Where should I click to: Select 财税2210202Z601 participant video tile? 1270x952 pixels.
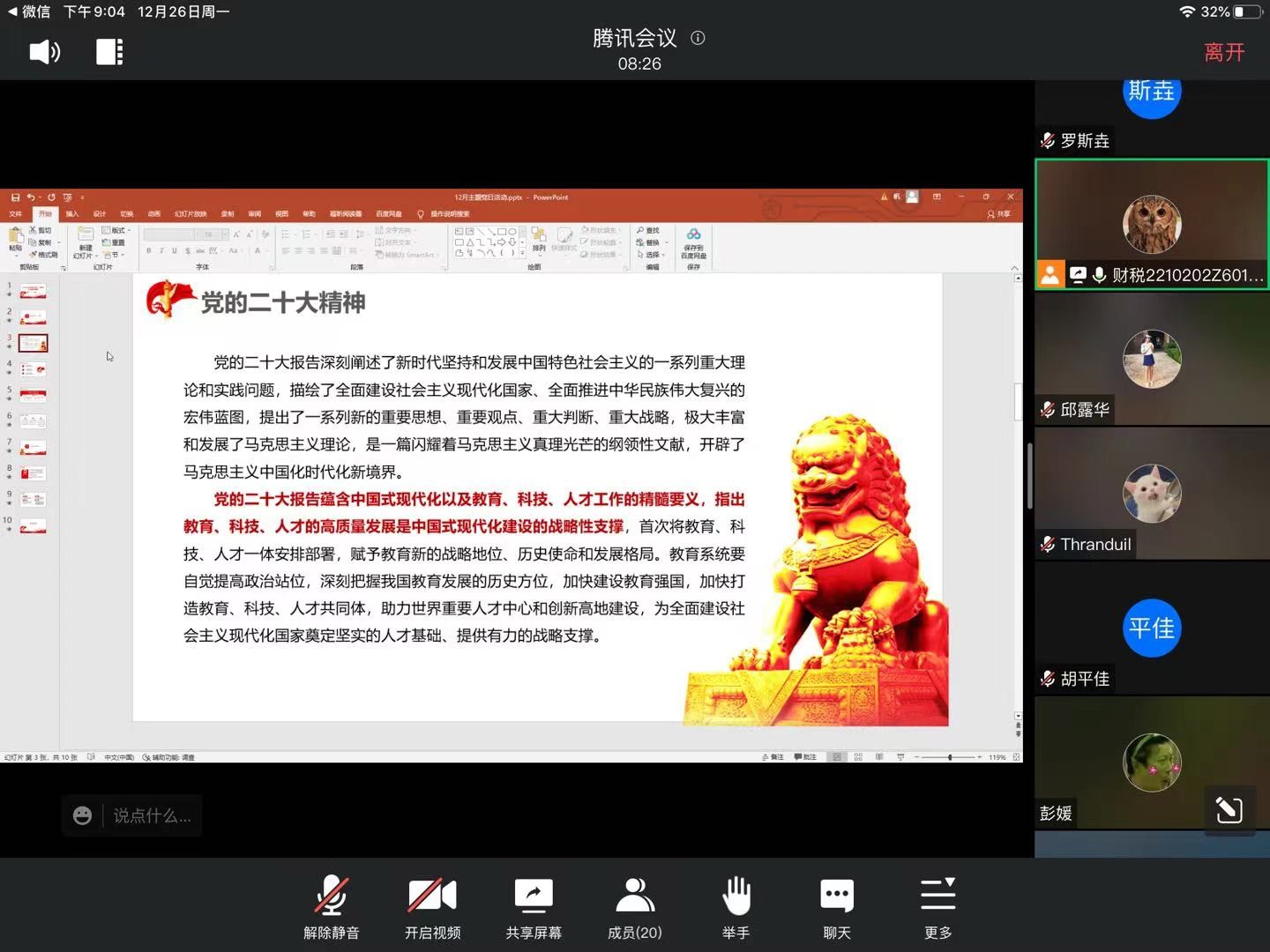[x=1152, y=225]
